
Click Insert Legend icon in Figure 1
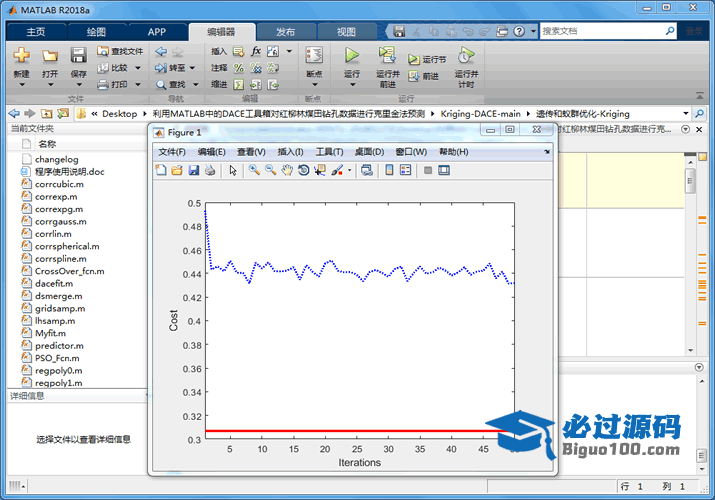point(405,170)
